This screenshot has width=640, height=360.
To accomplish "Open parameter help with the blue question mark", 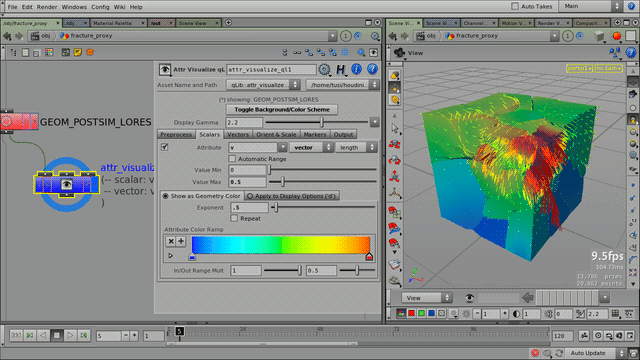I will coord(372,69).
